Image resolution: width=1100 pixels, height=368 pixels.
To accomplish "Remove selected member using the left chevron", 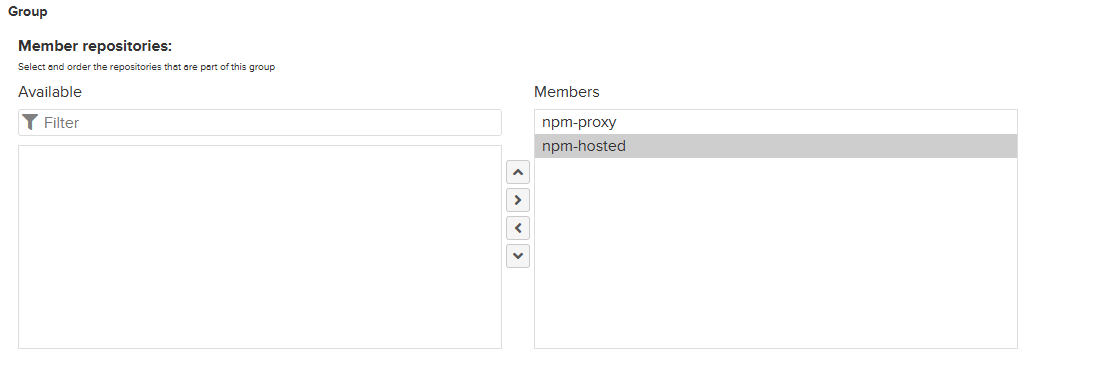I will tap(518, 228).
